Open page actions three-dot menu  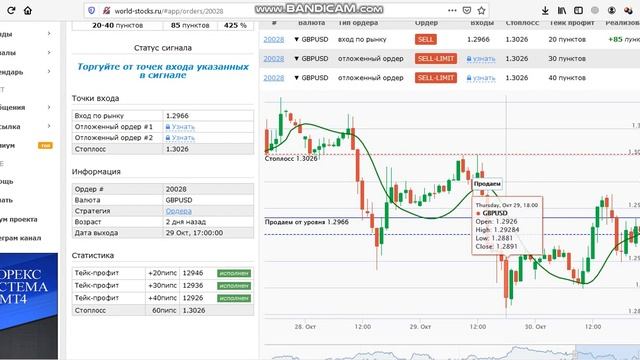click(x=452, y=11)
